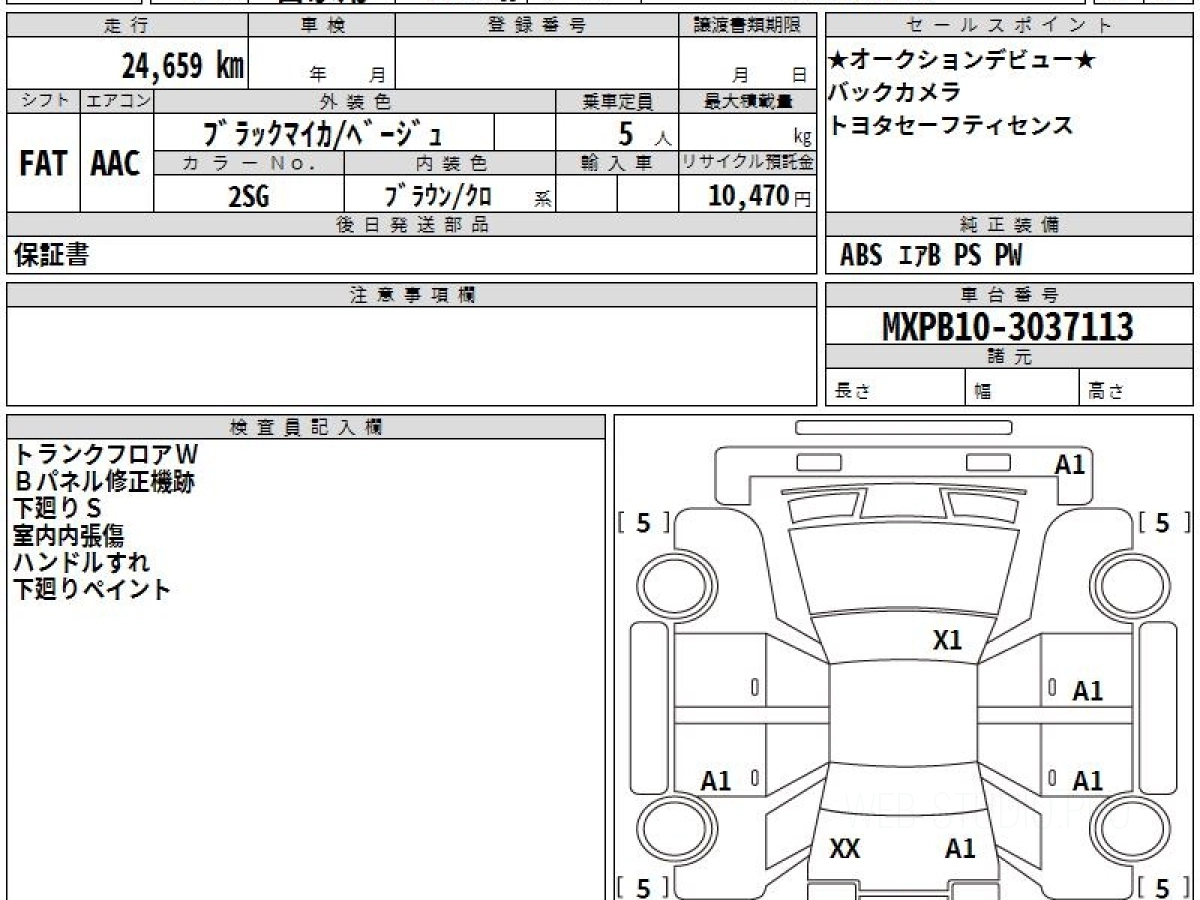Select the PW equipment label
This screenshot has height=900, width=1200.
[x=1009, y=256]
